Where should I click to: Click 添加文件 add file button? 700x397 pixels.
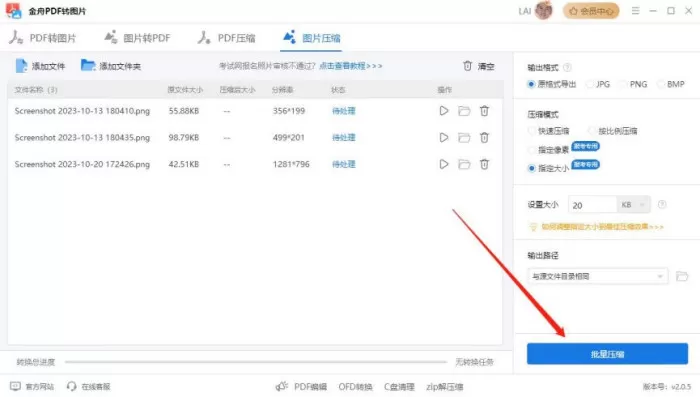tap(40, 66)
